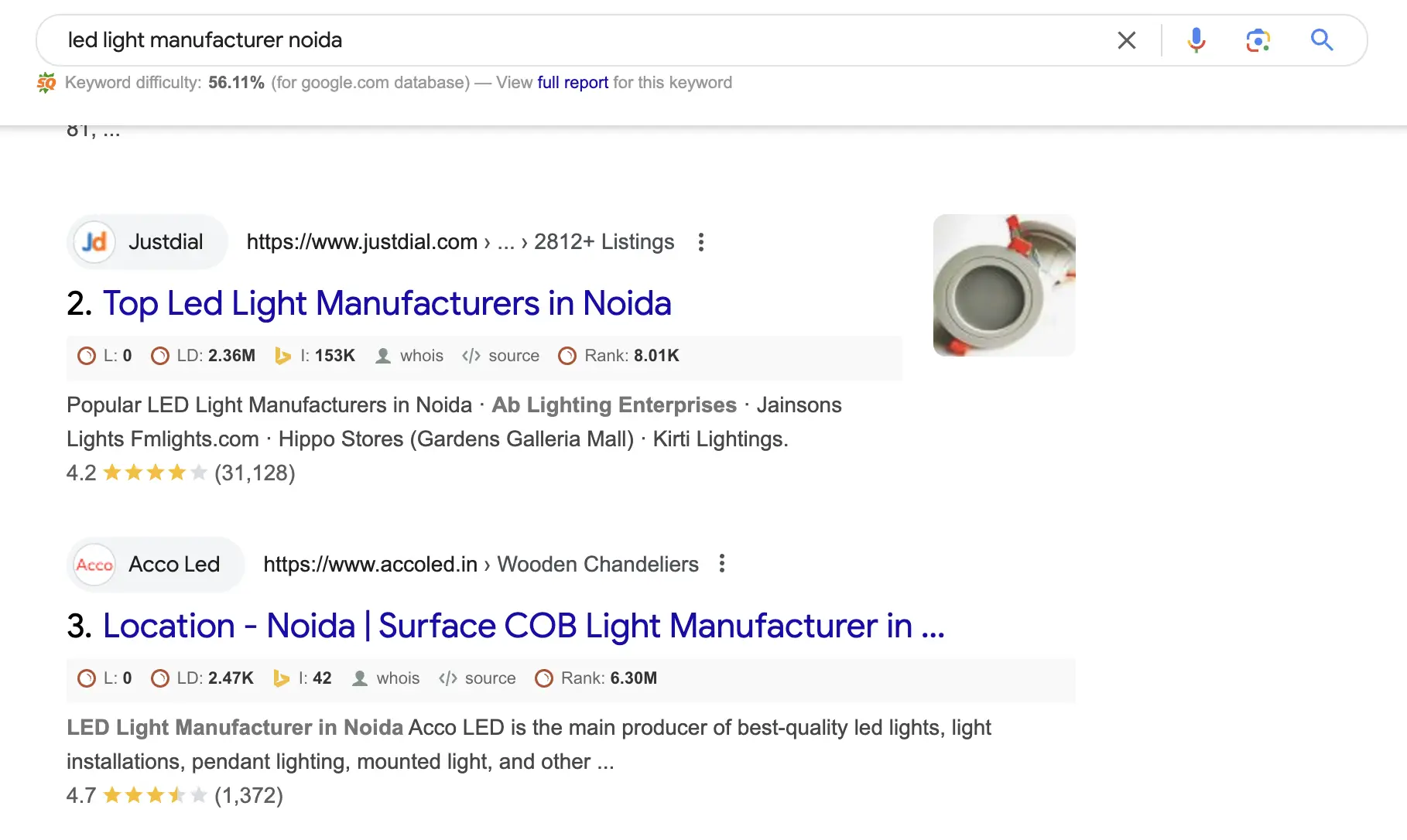This screenshot has width=1407, height=840.
Task: Open whois for the Acco Led result
Action: [397, 678]
